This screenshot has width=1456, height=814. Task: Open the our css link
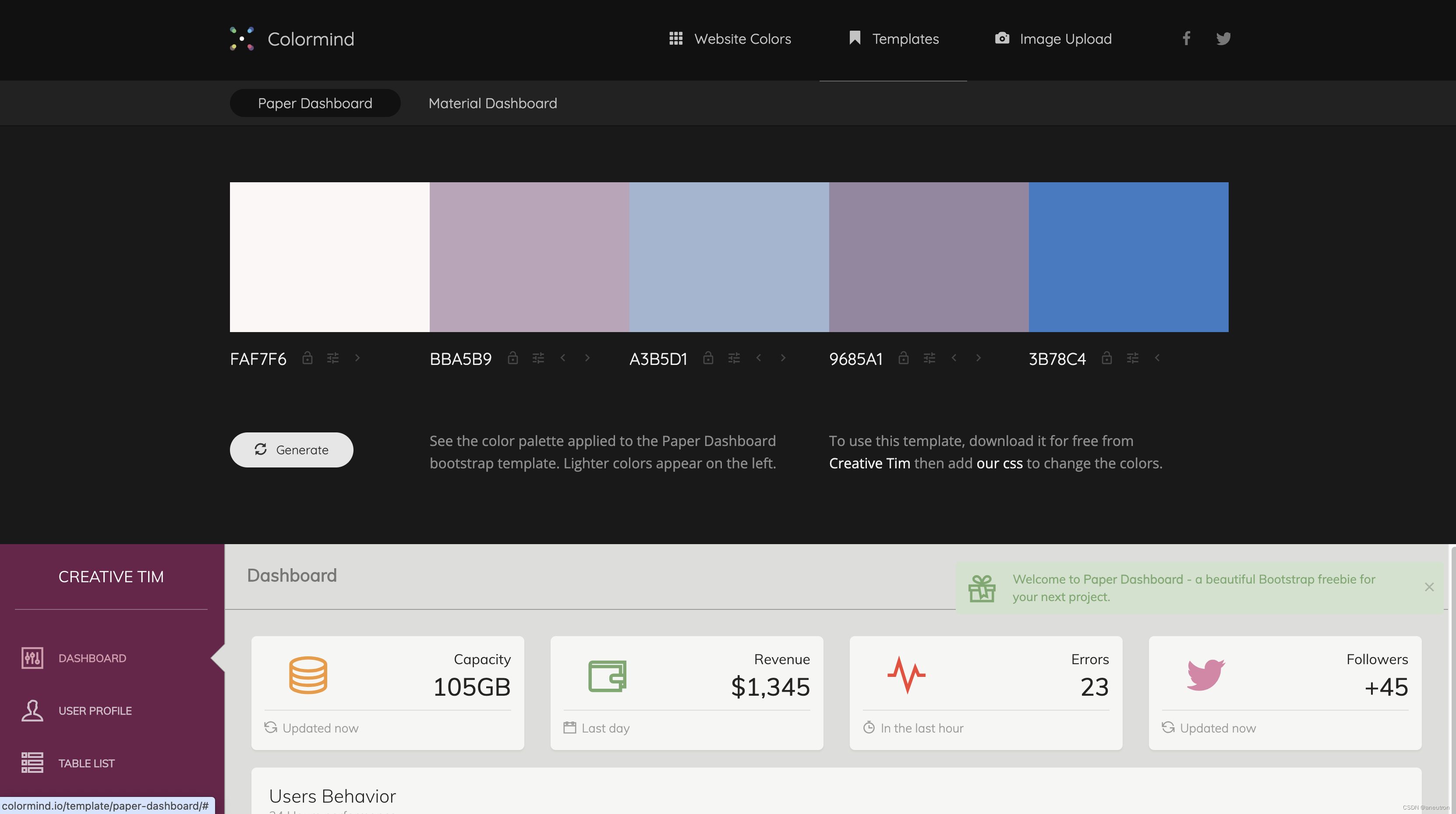tap(999, 464)
